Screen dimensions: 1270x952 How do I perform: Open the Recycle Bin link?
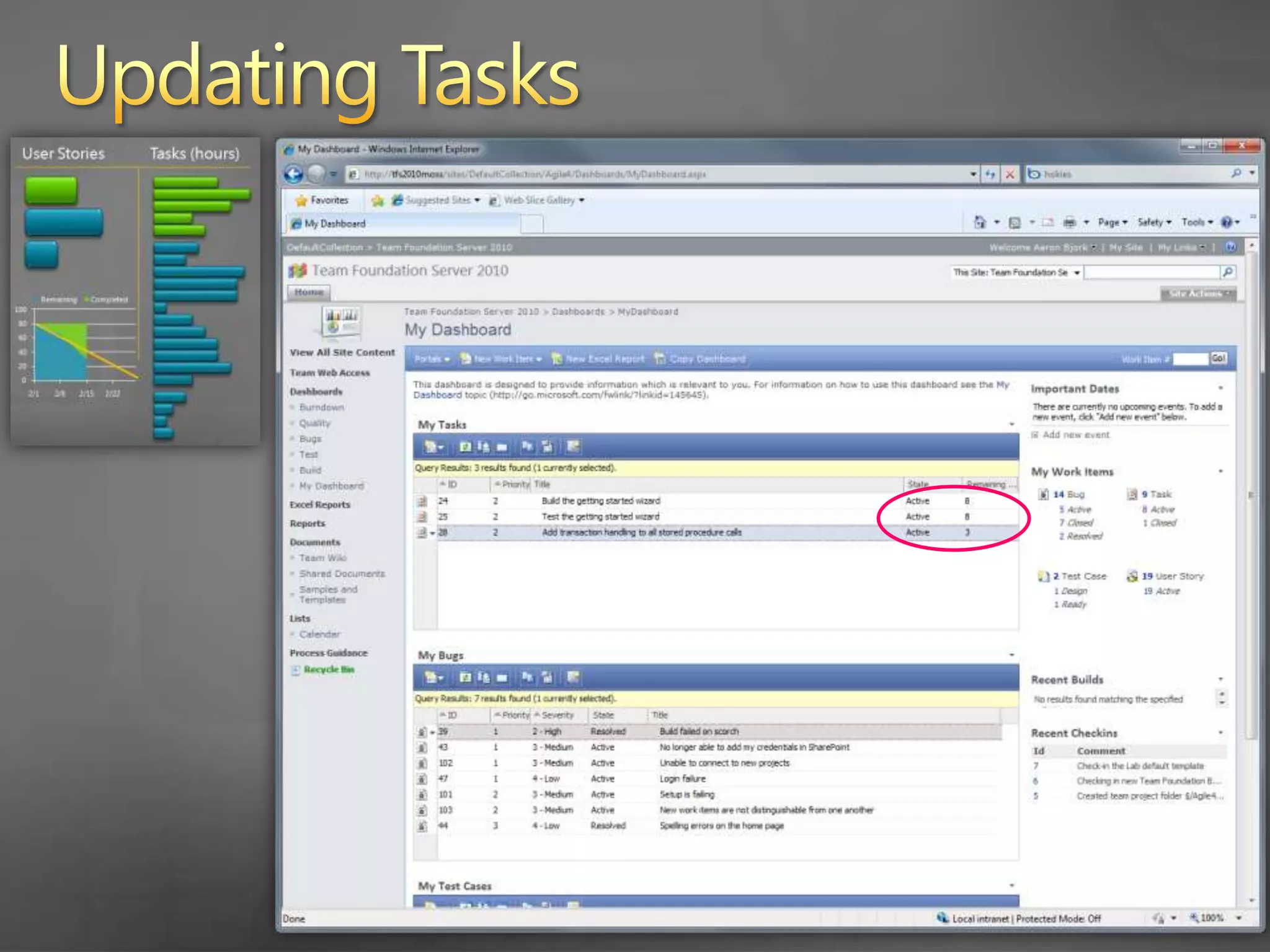(329, 669)
